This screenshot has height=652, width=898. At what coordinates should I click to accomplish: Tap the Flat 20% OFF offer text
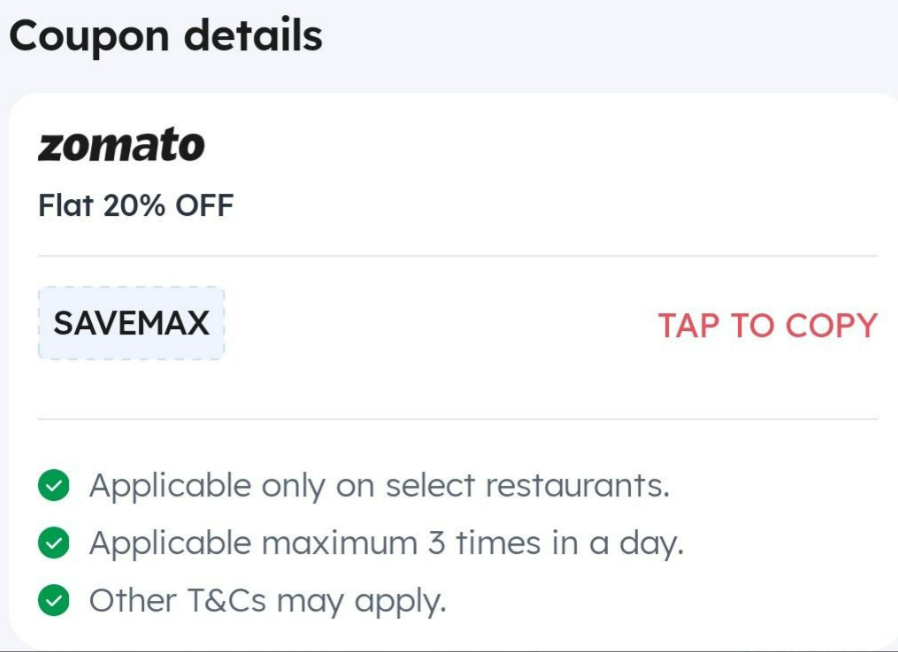(x=136, y=206)
